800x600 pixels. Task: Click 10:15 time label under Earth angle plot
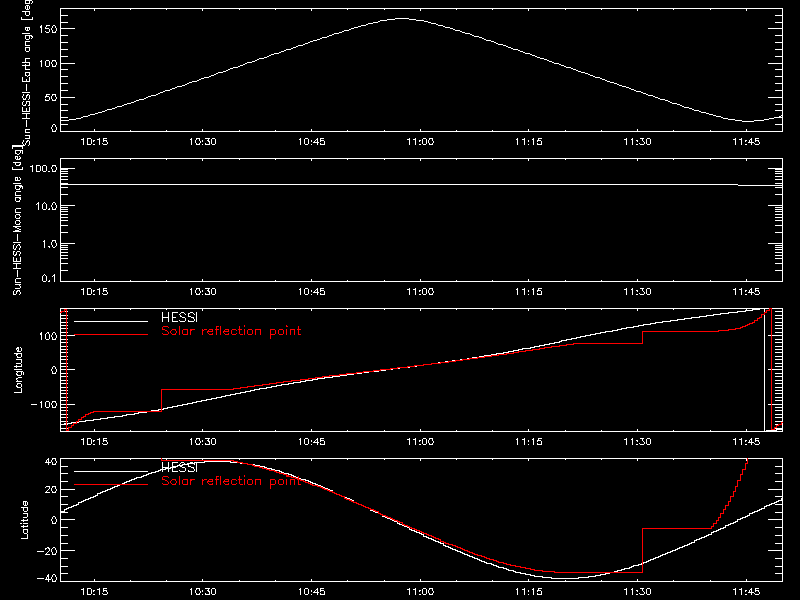[94, 141]
